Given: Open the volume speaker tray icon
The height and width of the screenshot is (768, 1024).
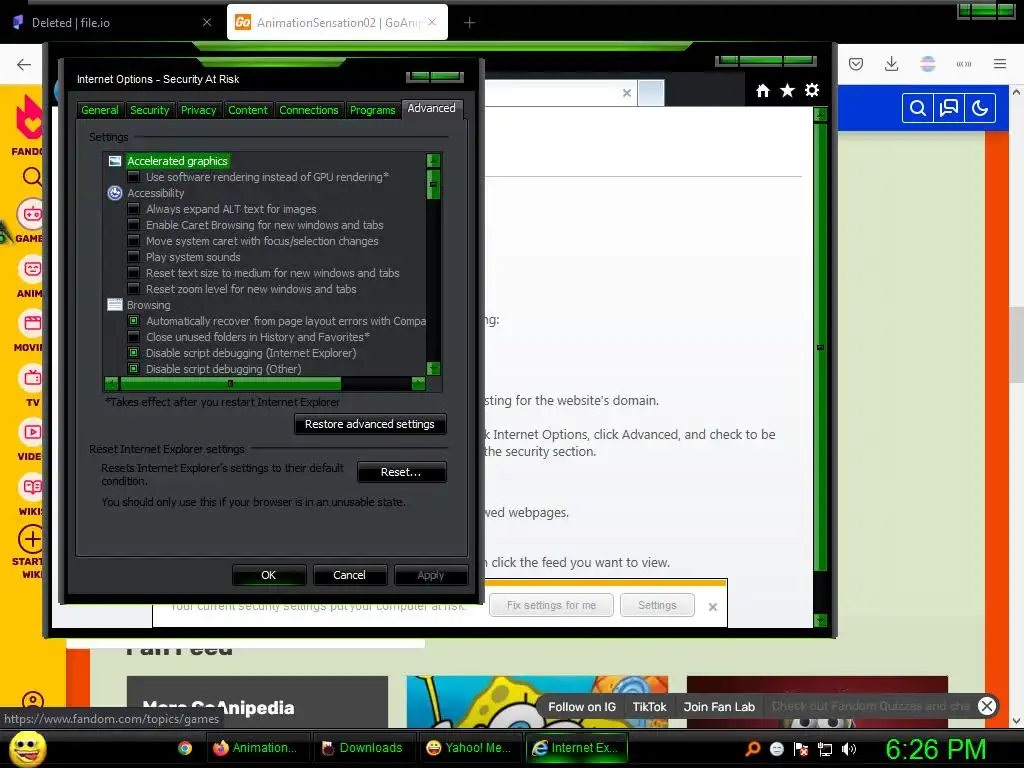Looking at the screenshot, I should click(849, 749).
